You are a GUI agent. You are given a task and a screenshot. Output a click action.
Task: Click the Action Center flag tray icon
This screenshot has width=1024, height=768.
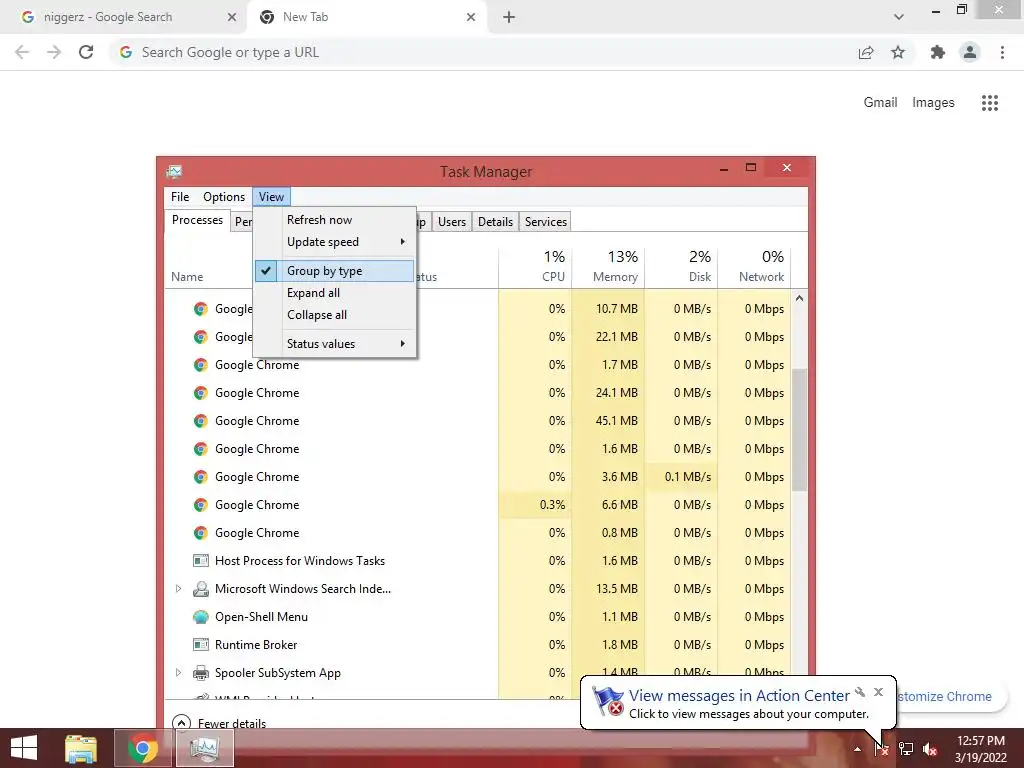point(881,748)
